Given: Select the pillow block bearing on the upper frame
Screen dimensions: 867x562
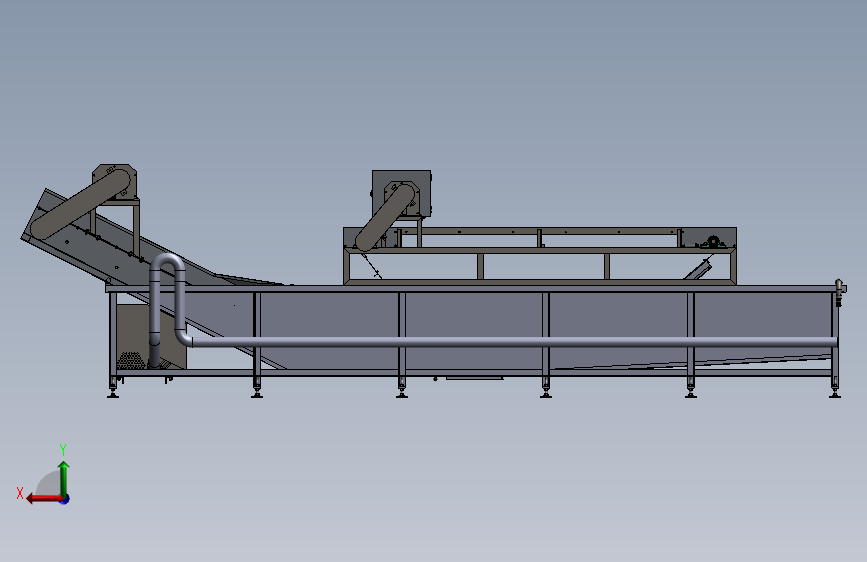Looking at the screenshot, I should [x=713, y=242].
